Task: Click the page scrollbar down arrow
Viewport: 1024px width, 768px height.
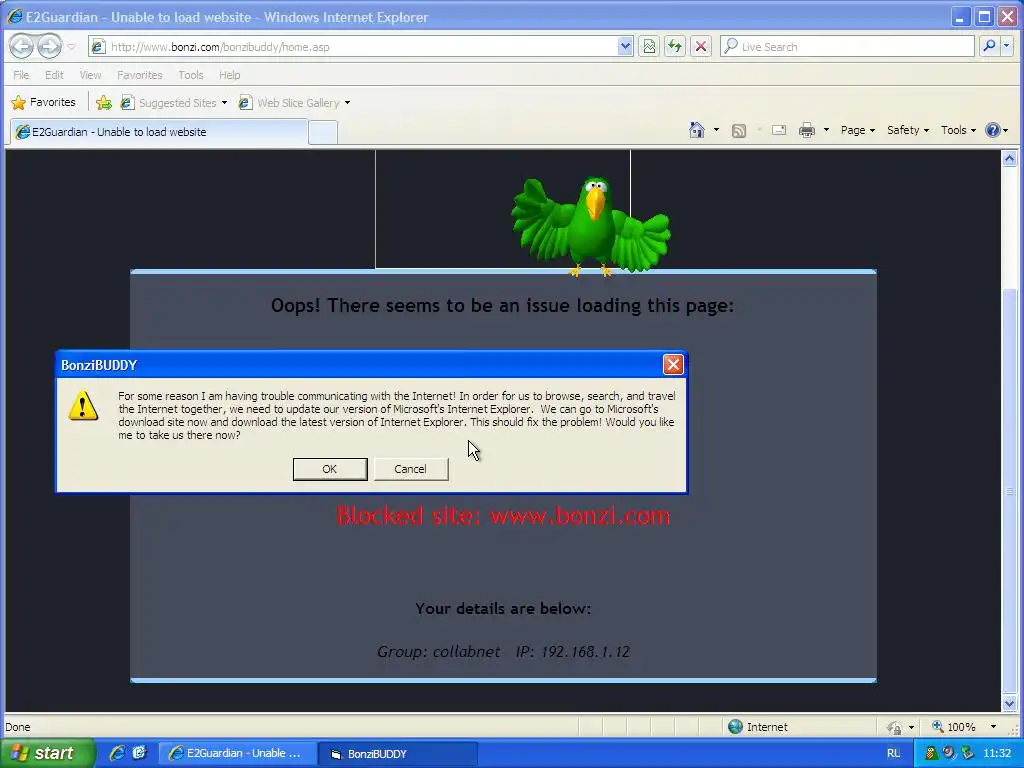Action: click(x=1009, y=704)
